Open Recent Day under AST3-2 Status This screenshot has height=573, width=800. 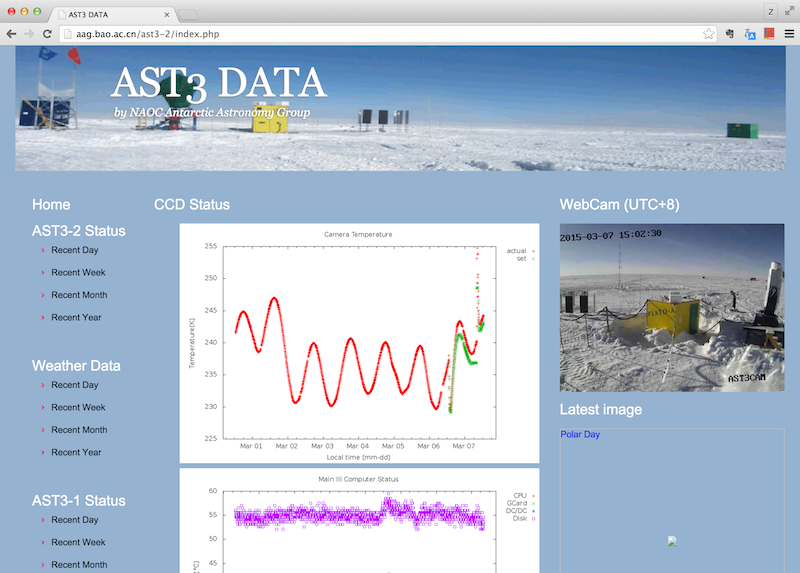tap(75, 250)
